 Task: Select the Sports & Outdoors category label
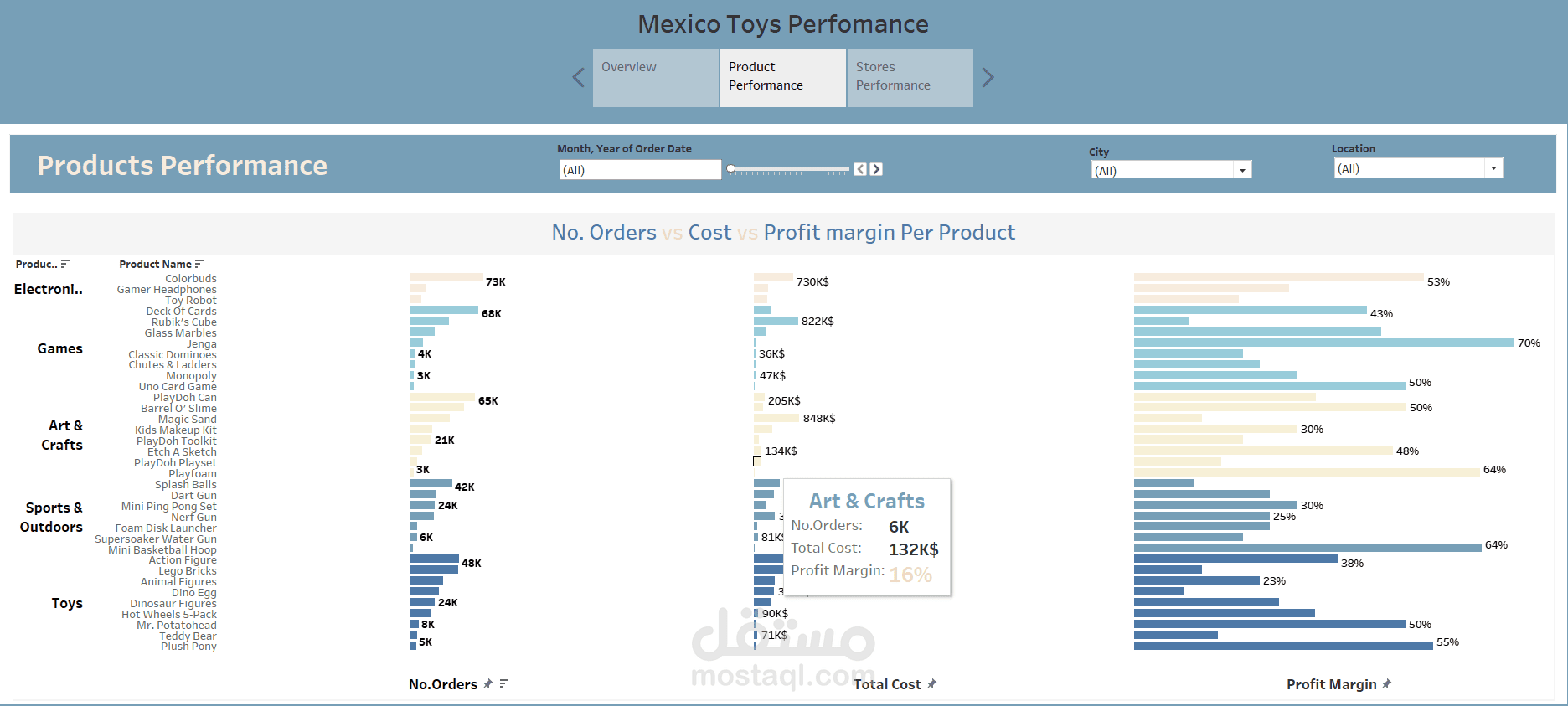point(52,518)
